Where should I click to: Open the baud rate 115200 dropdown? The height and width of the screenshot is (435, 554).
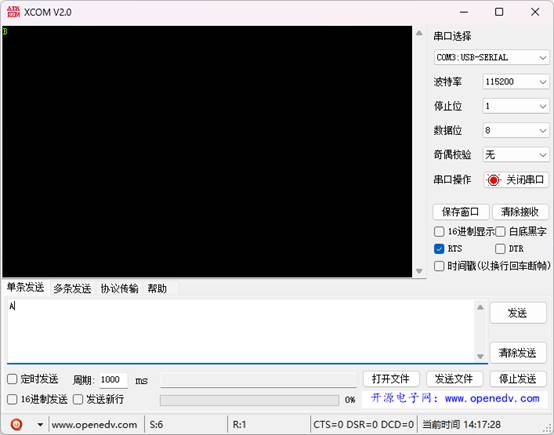coord(515,82)
